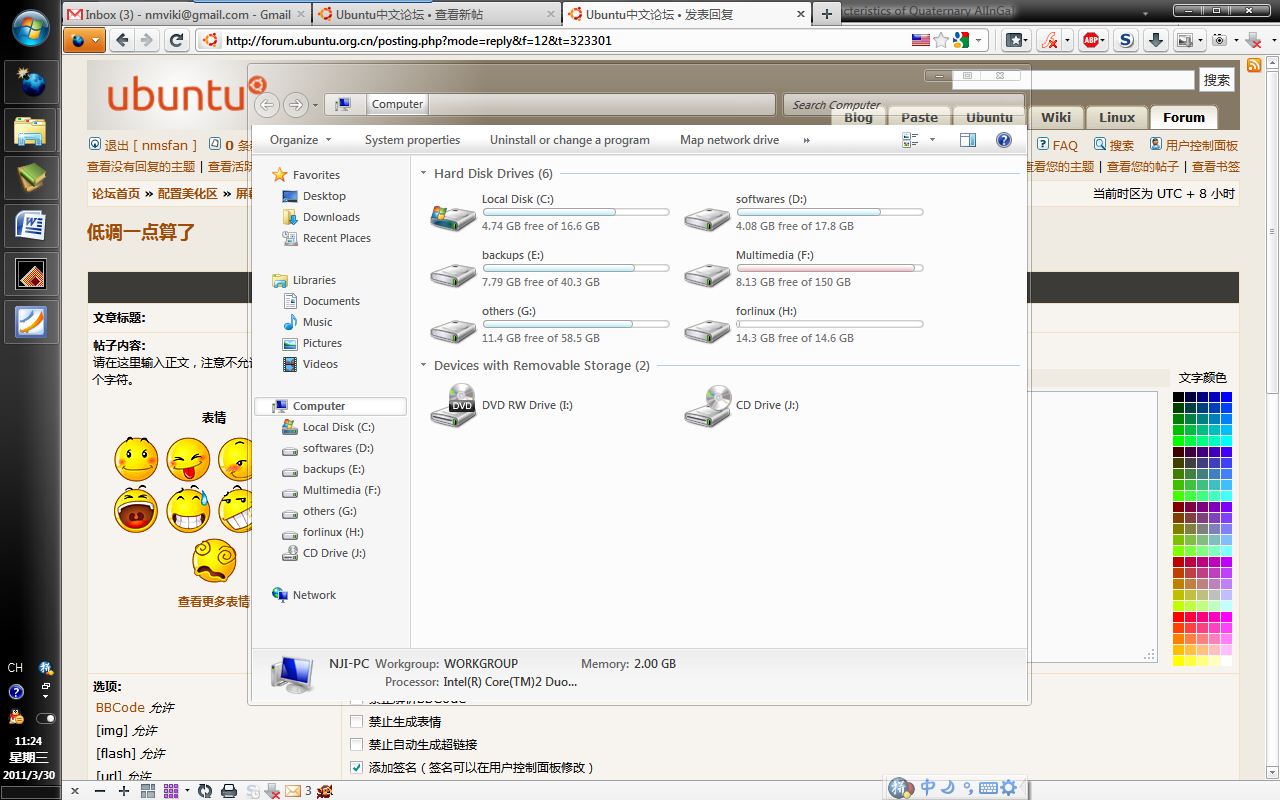The height and width of the screenshot is (800, 1280).
Task: Click the camera screenshot toolbar icon
Action: pos(1220,40)
